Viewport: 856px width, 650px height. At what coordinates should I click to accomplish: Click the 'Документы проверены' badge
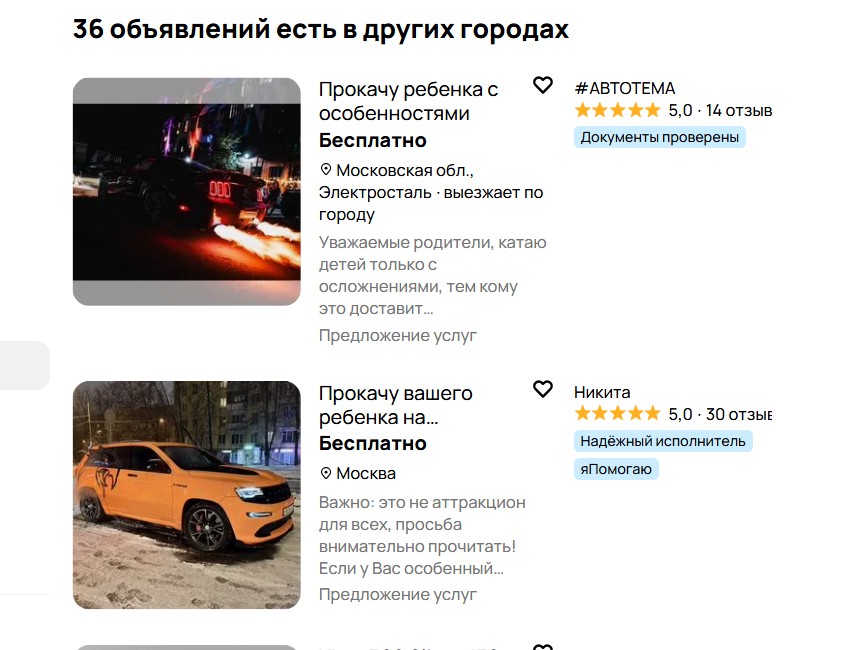[659, 137]
